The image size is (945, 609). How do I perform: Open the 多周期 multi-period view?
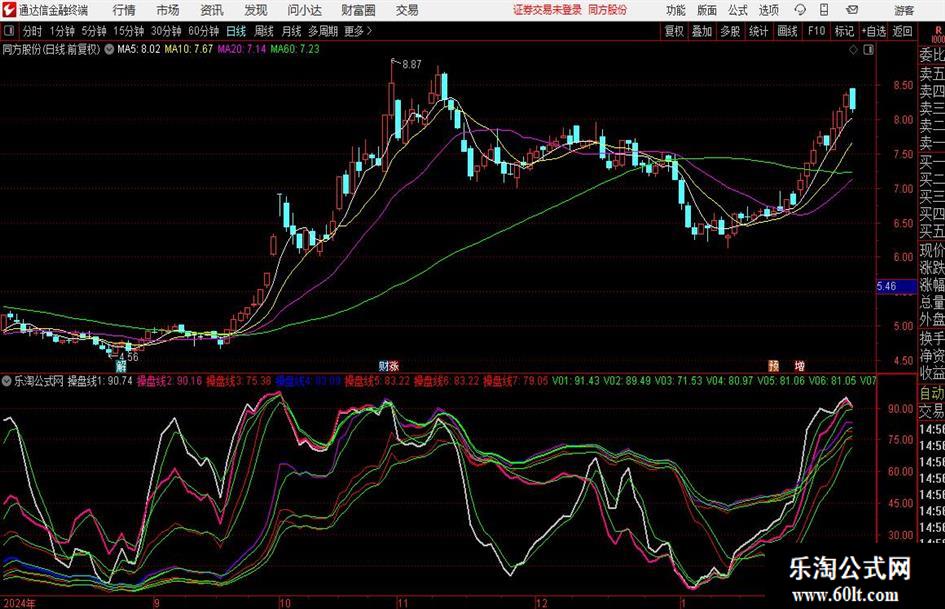pos(323,31)
